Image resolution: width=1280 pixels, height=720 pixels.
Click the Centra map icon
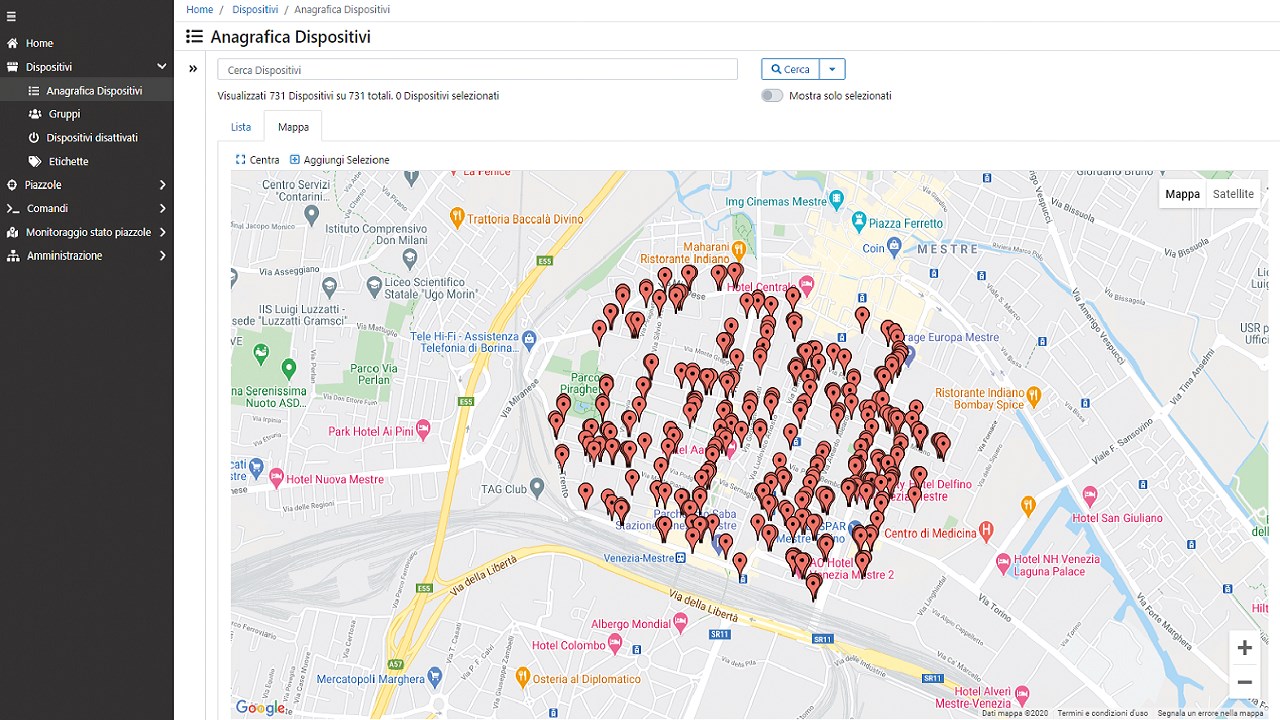click(240, 160)
